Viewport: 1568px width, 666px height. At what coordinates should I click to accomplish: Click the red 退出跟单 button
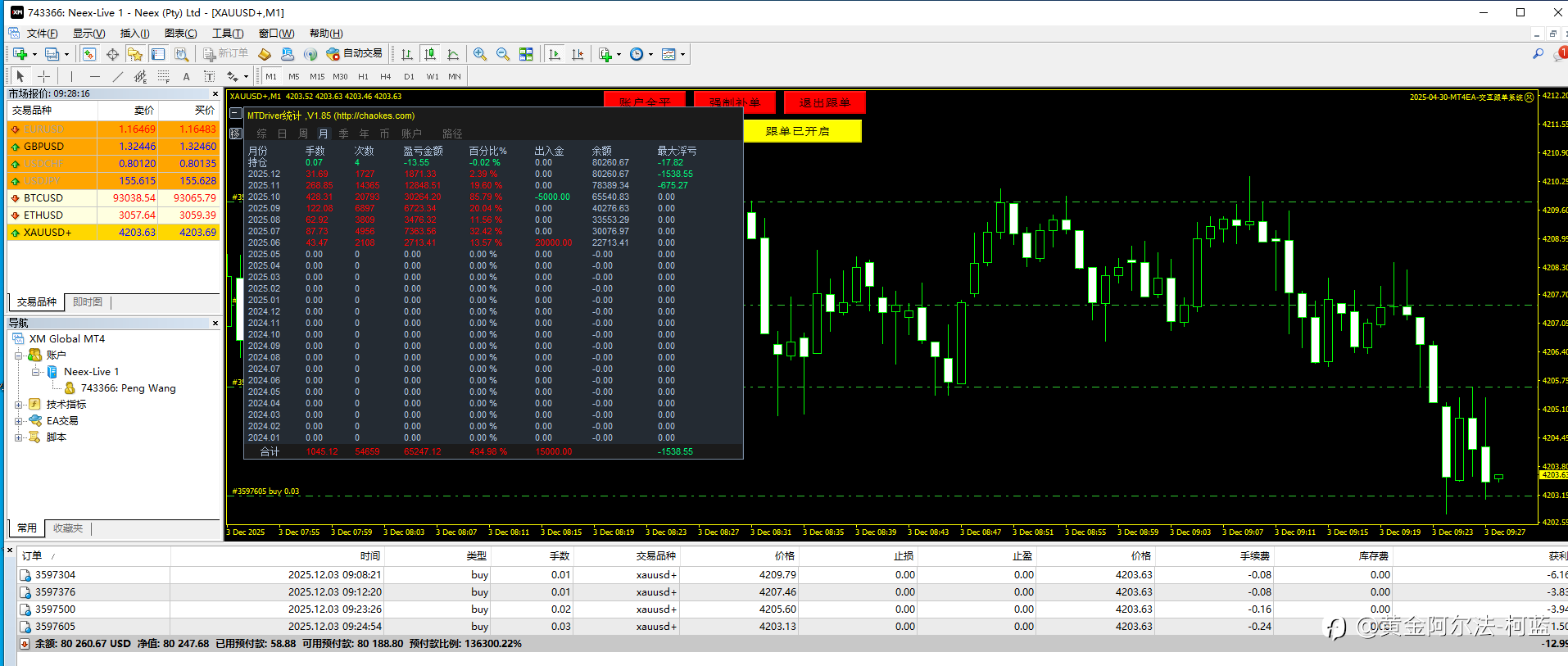(x=824, y=102)
